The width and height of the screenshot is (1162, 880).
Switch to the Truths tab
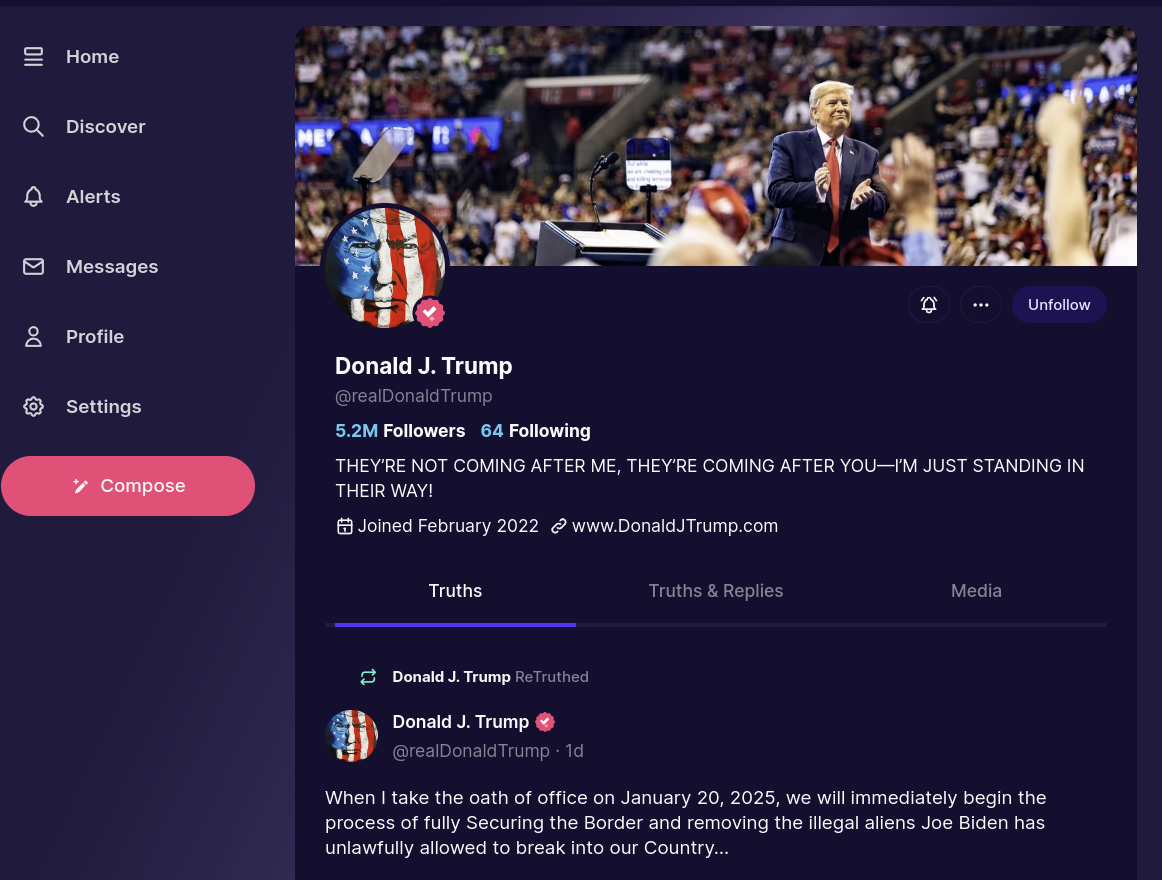[x=455, y=591]
